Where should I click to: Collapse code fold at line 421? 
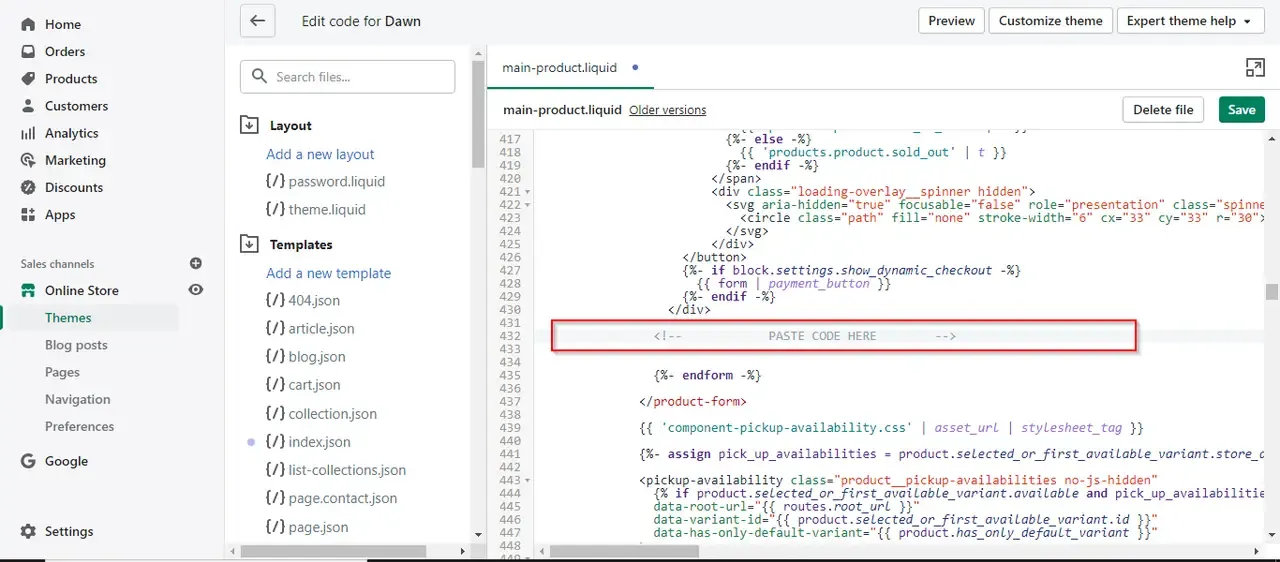527,192
